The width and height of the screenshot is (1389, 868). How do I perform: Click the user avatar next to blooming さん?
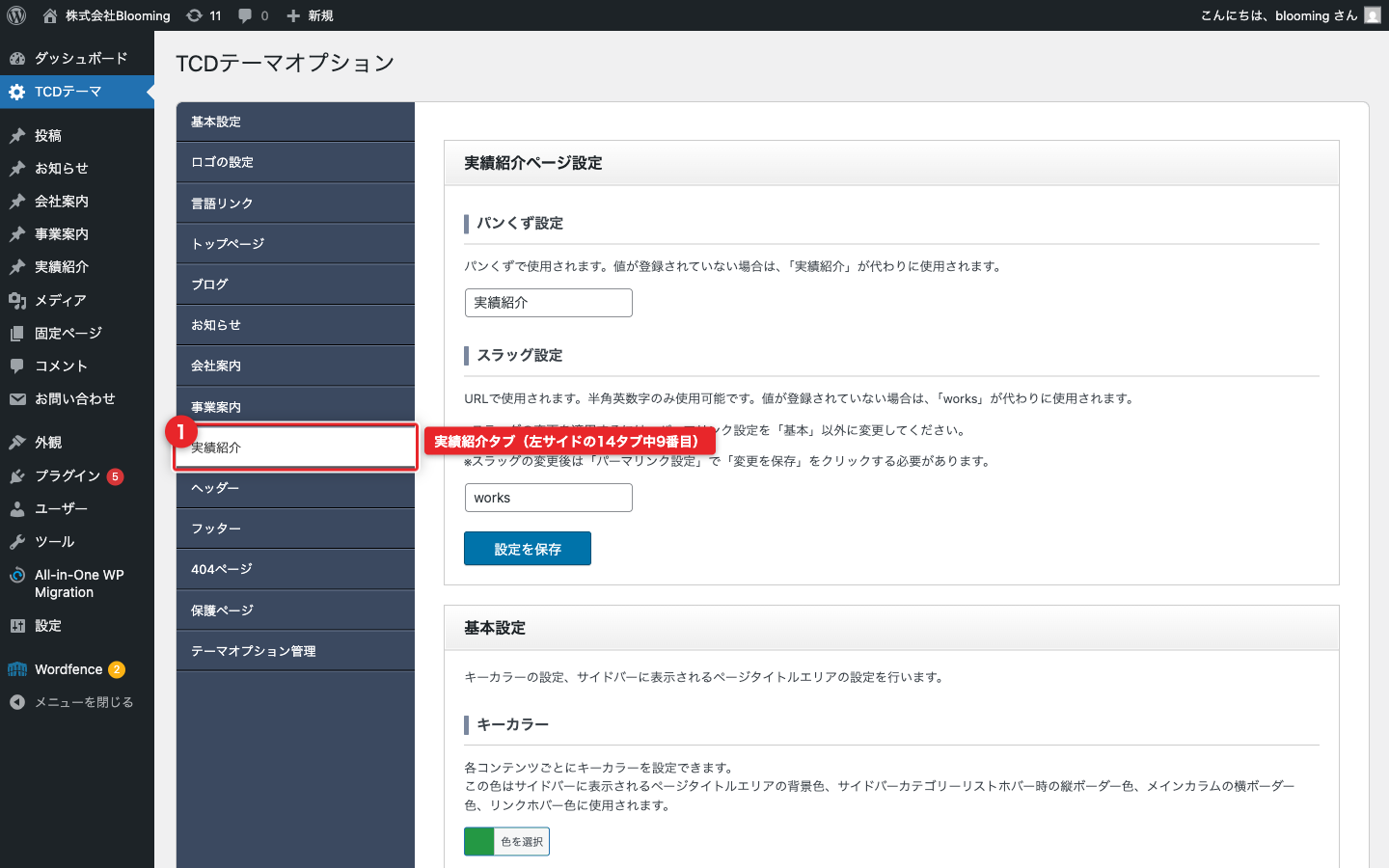1373,15
